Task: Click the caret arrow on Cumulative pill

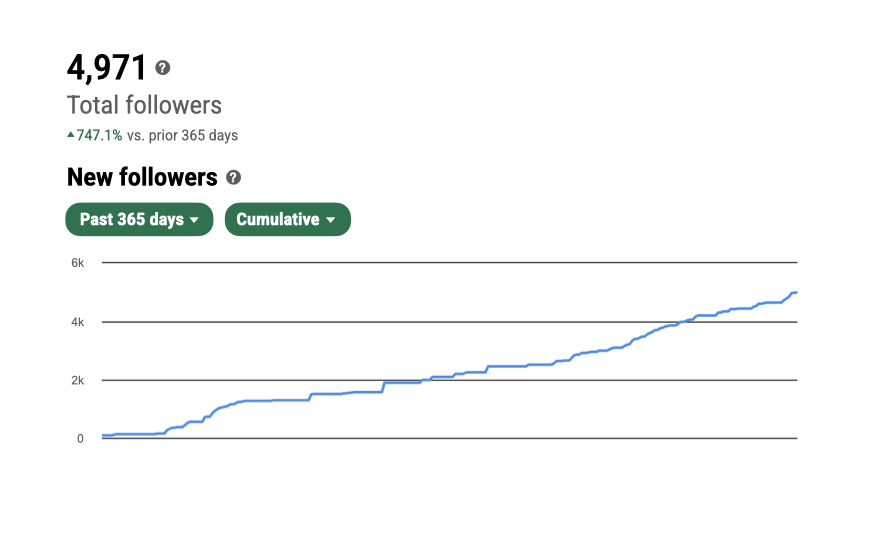Action: coord(331,220)
